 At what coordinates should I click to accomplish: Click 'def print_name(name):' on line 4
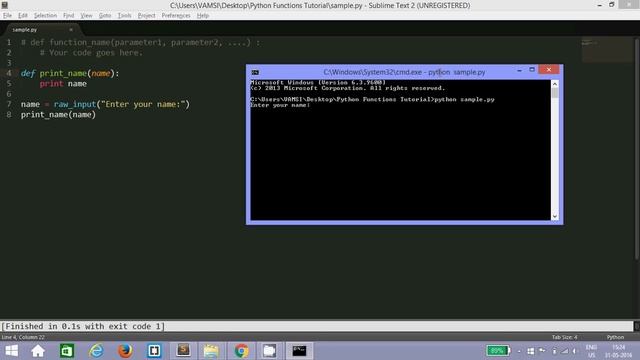(x=70, y=73)
